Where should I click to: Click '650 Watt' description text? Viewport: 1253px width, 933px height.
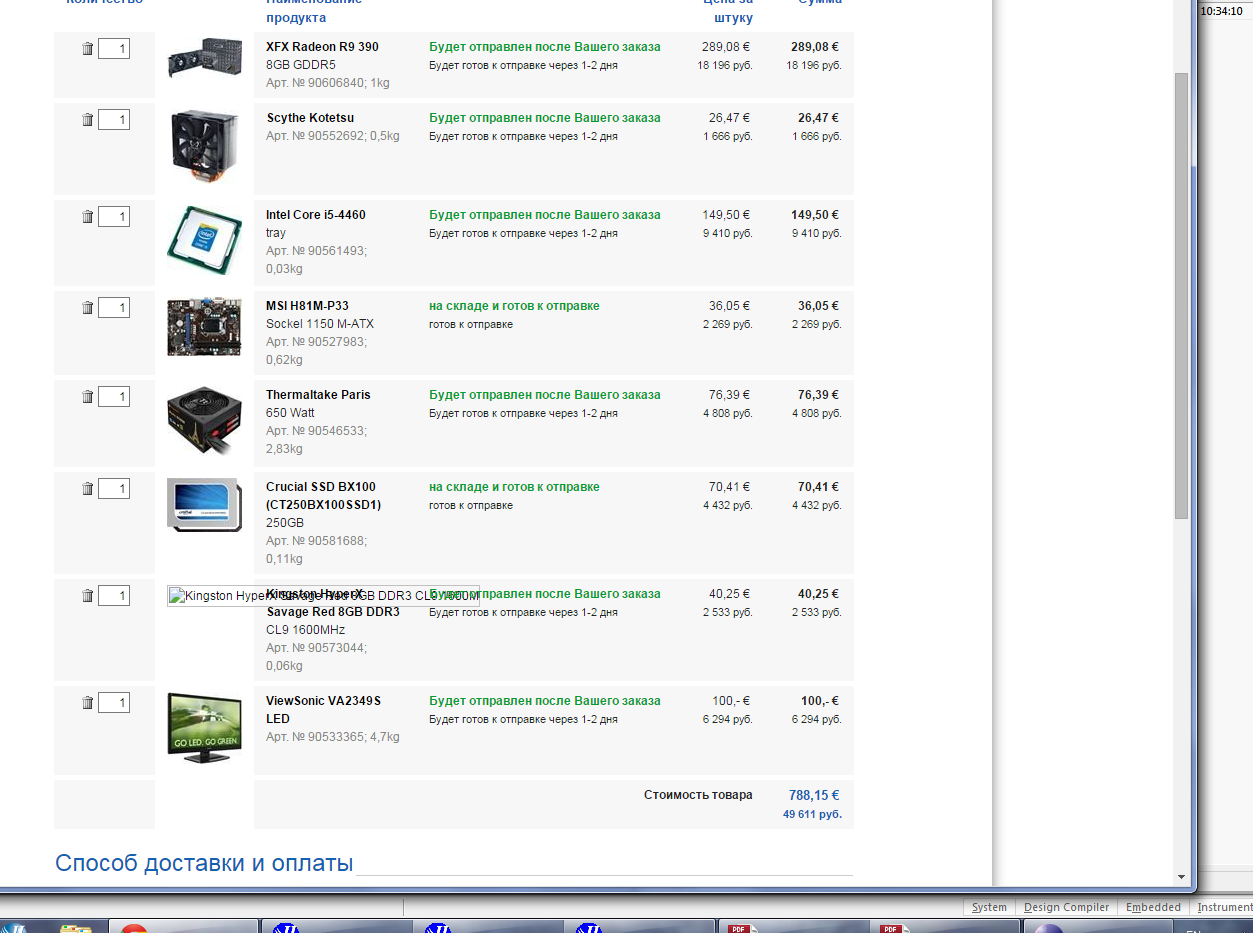(290, 413)
